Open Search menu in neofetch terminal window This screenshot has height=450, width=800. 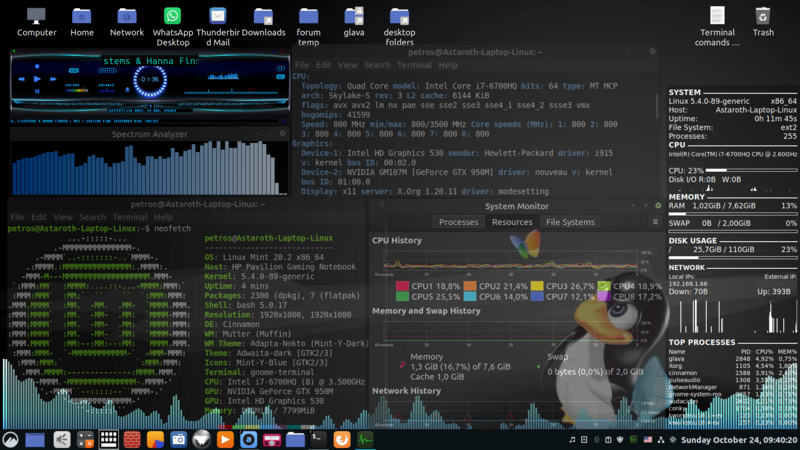click(x=92, y=217)
